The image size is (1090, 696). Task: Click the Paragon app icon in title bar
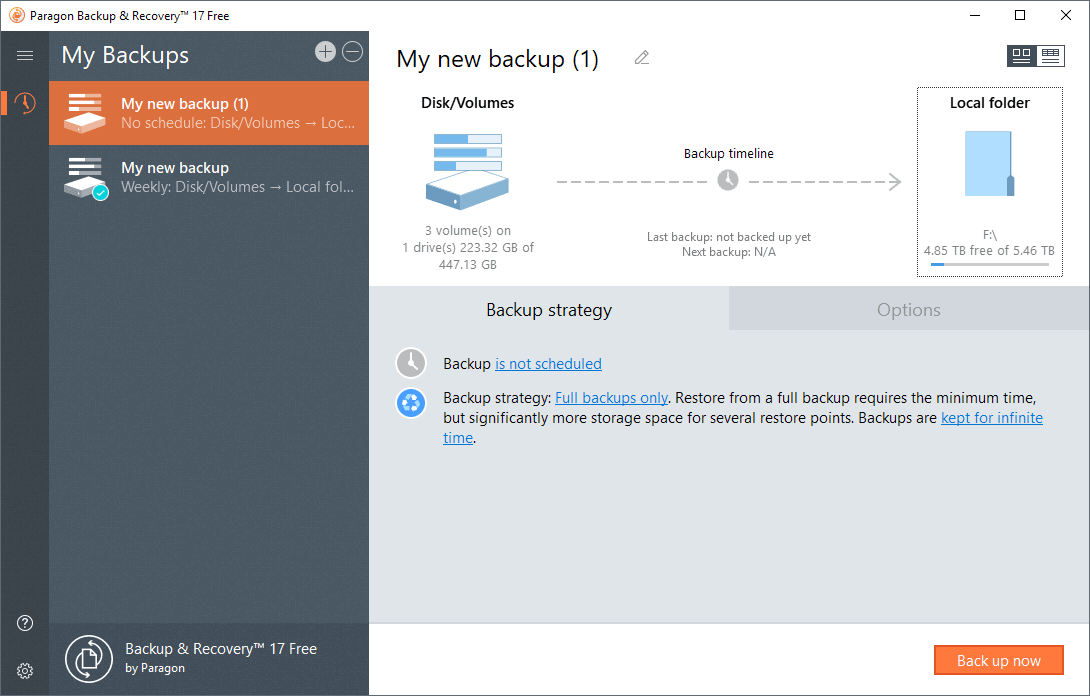tap(17, 15)
